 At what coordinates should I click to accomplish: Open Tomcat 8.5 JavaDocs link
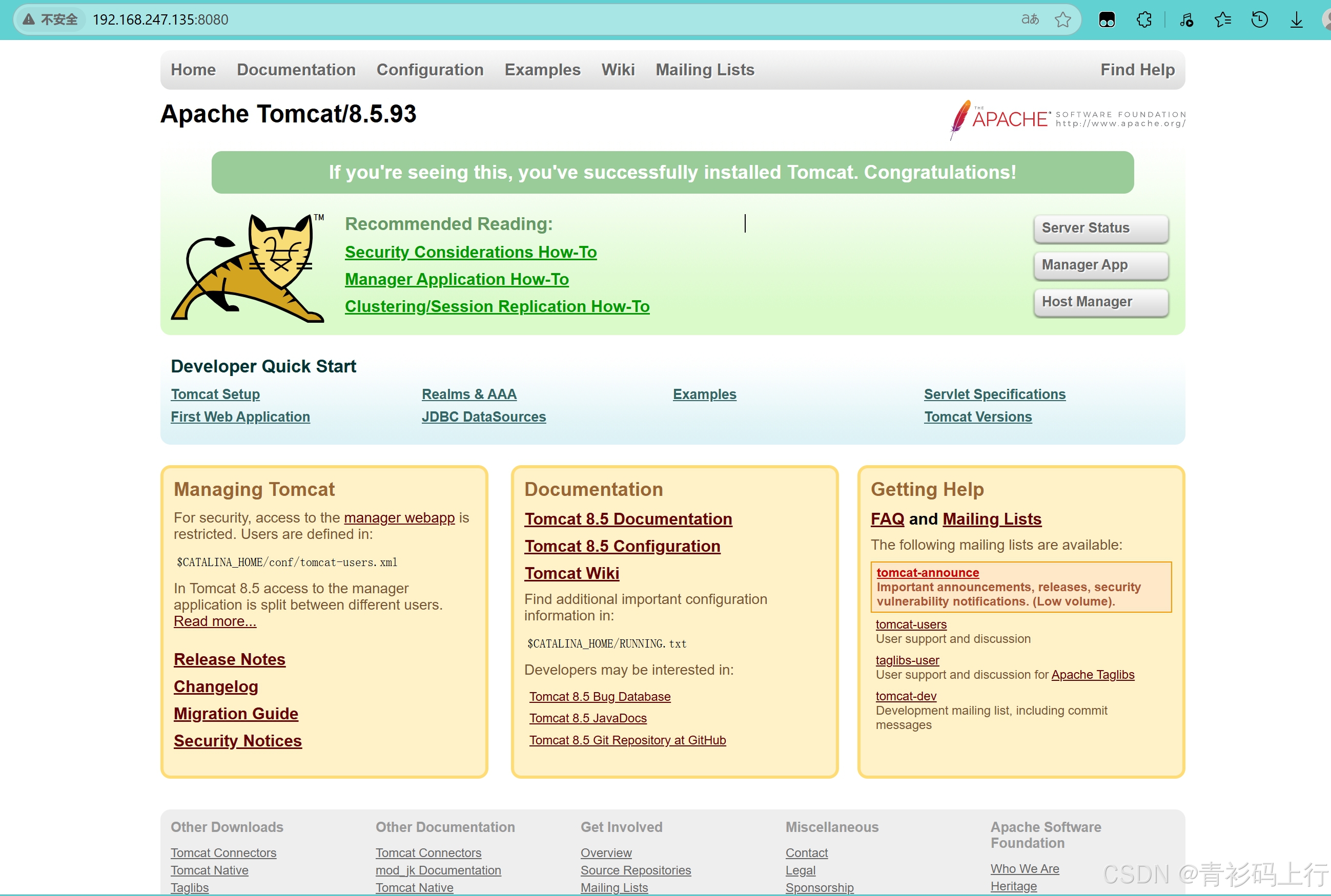pyautogui.click(x=588, y=718)
